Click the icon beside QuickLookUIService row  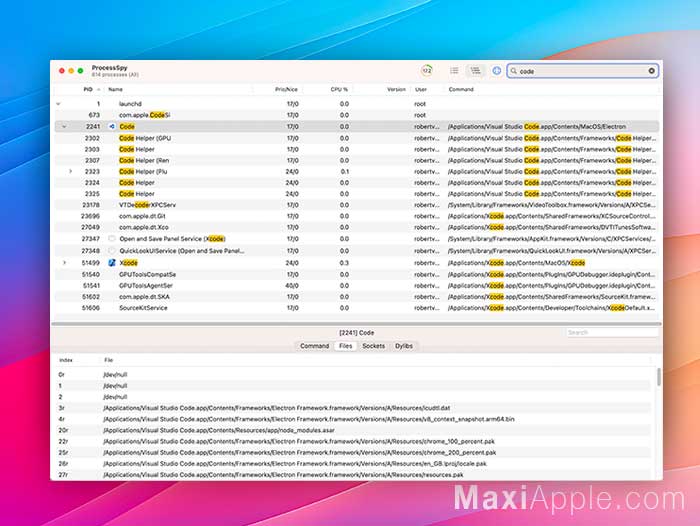coord(112,250)
